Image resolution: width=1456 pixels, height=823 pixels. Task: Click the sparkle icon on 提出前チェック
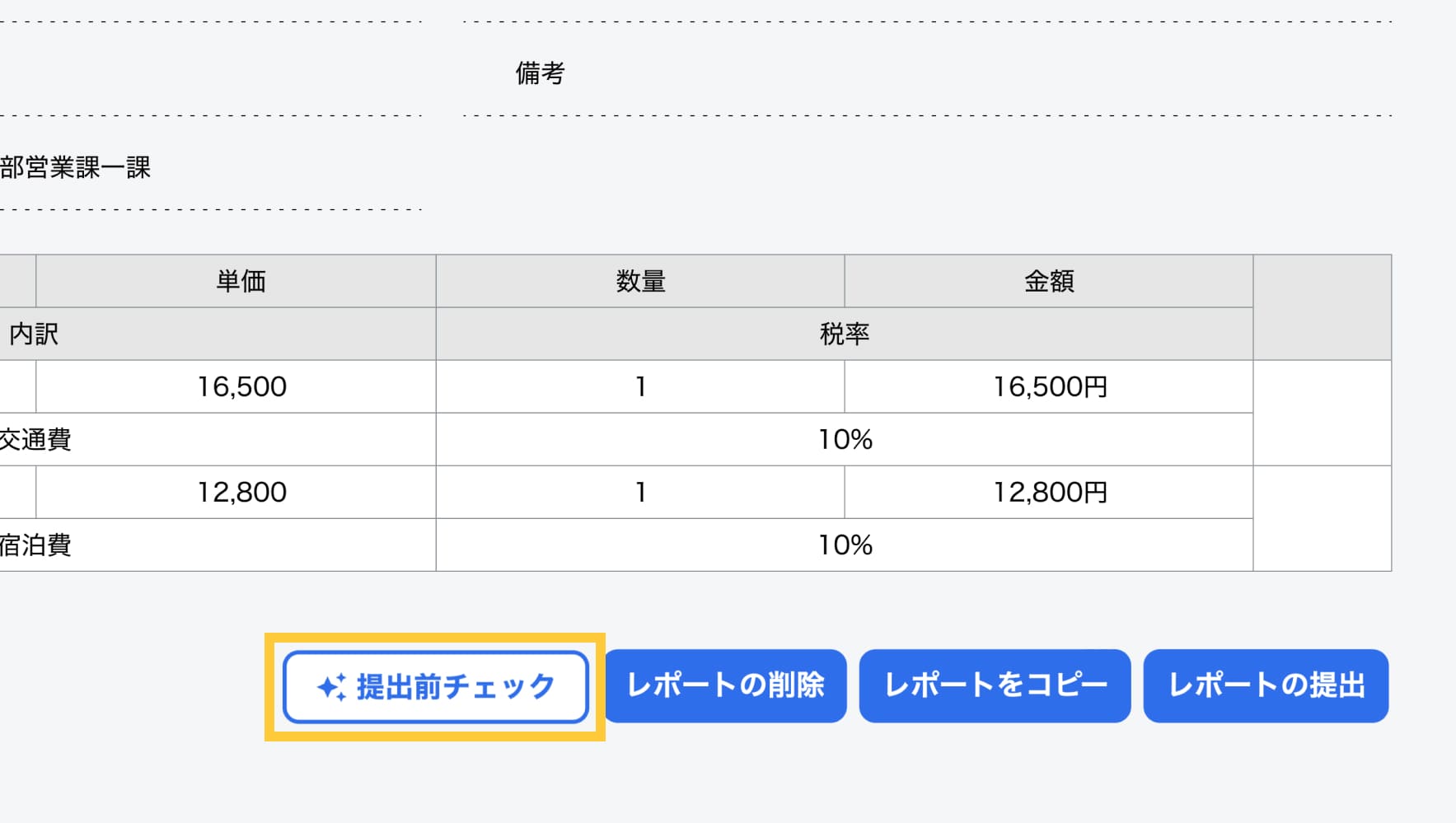coord(331,687)
